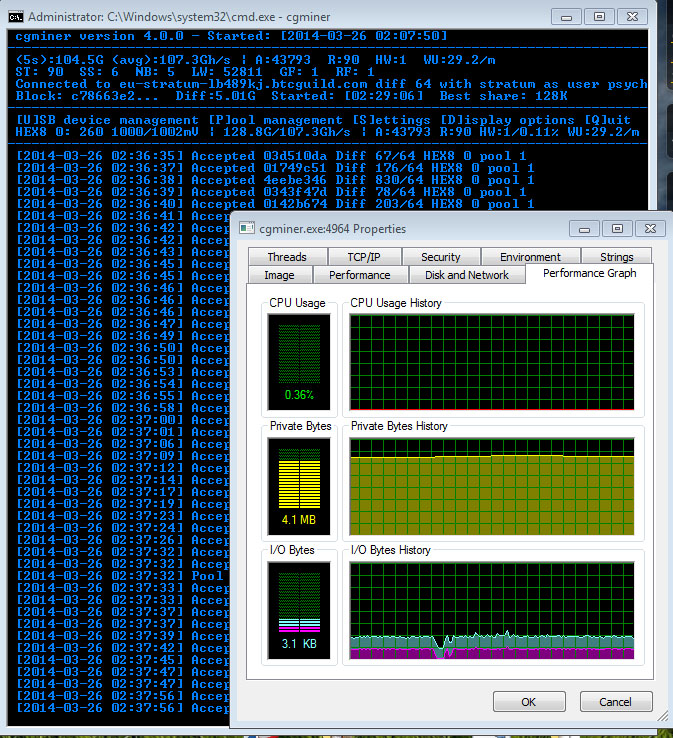Click the Accepted 4eebe346 log line
Image resolution: width=673 pixels, height=738 pixels.
[x=275, y=180]
